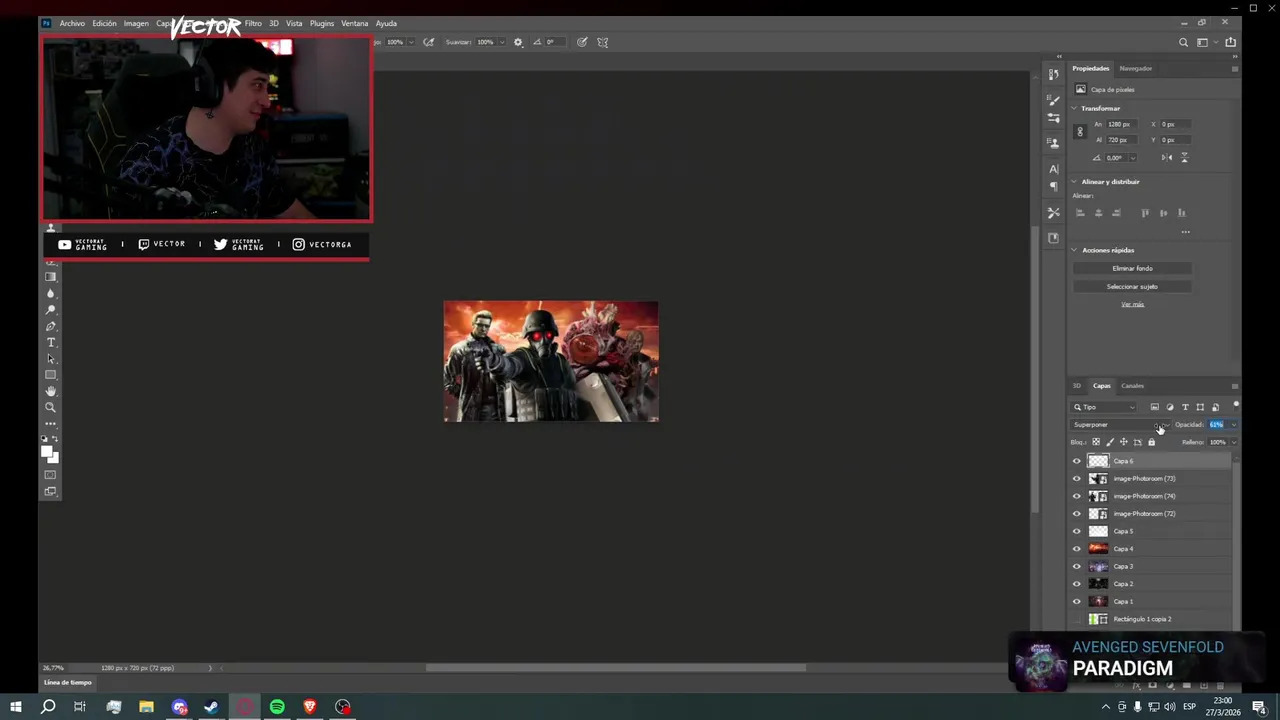Open brush smoothing gear options
Image resolution: width=1280 pixels, height=720 pixels.
(518, 42)
